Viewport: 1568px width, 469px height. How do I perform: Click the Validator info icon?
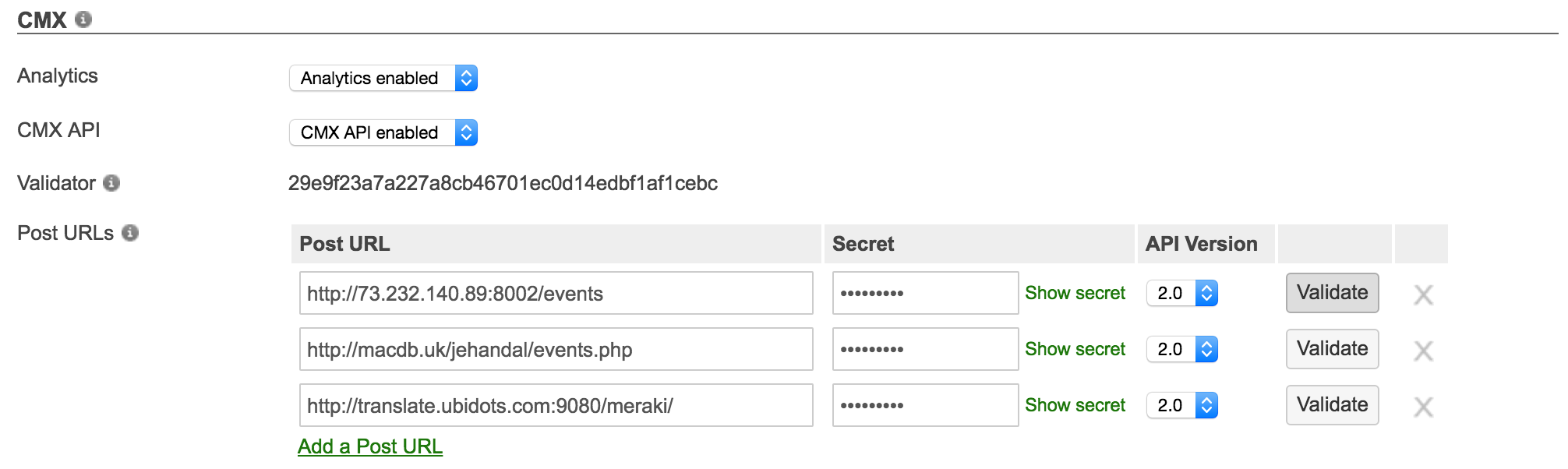[111, 183]
